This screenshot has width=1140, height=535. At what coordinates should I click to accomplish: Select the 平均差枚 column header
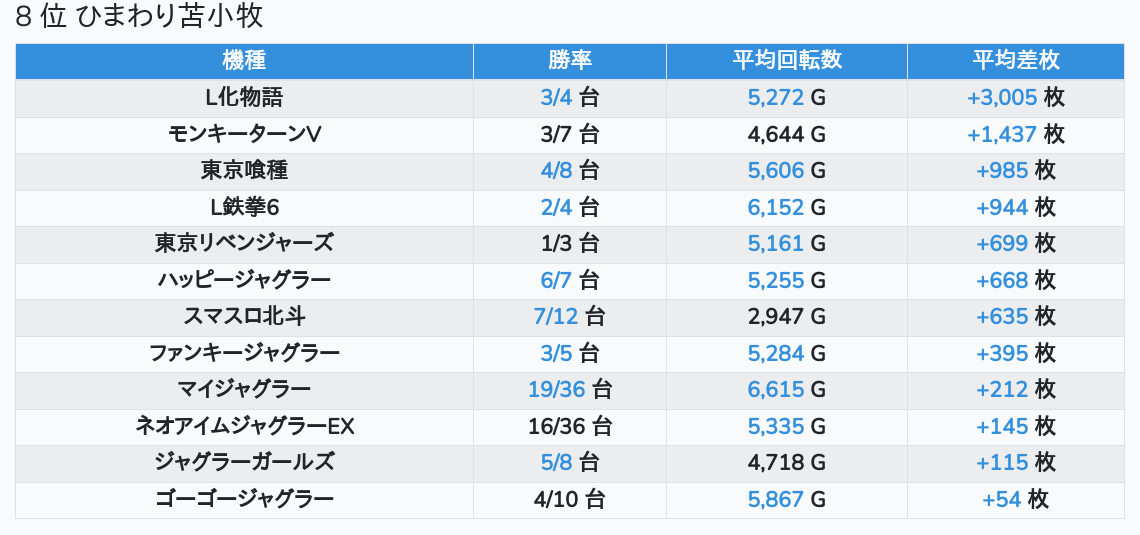(x=1015, y=61)
